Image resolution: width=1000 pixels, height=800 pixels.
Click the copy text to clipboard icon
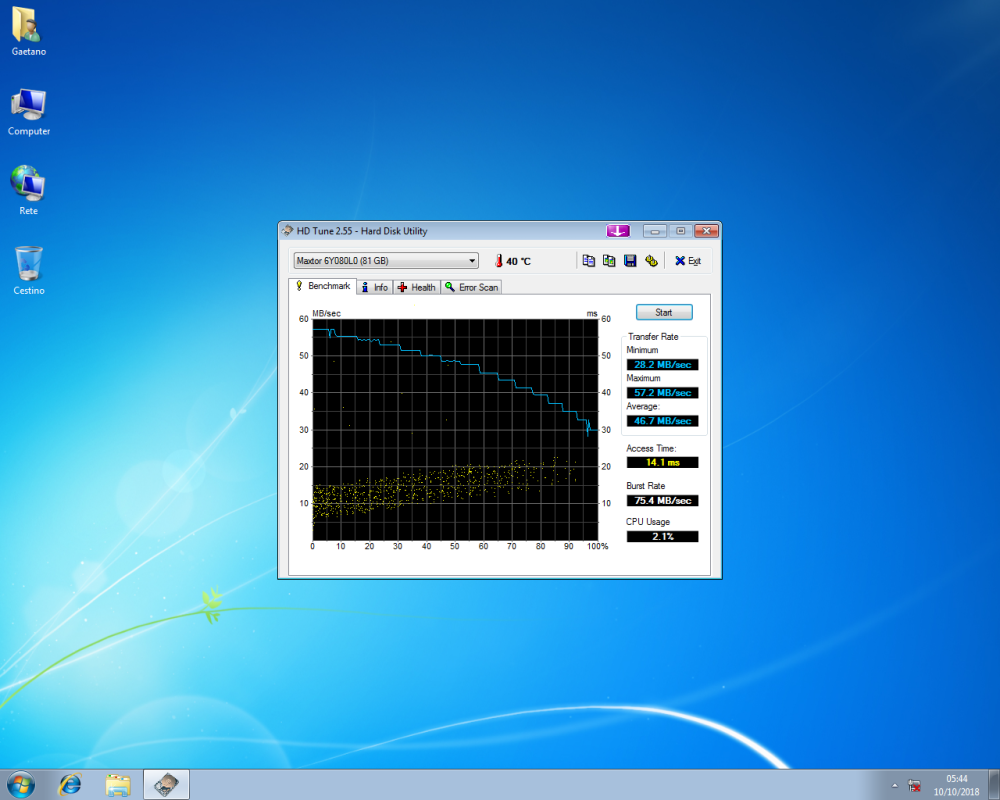(x=589, y=260)
